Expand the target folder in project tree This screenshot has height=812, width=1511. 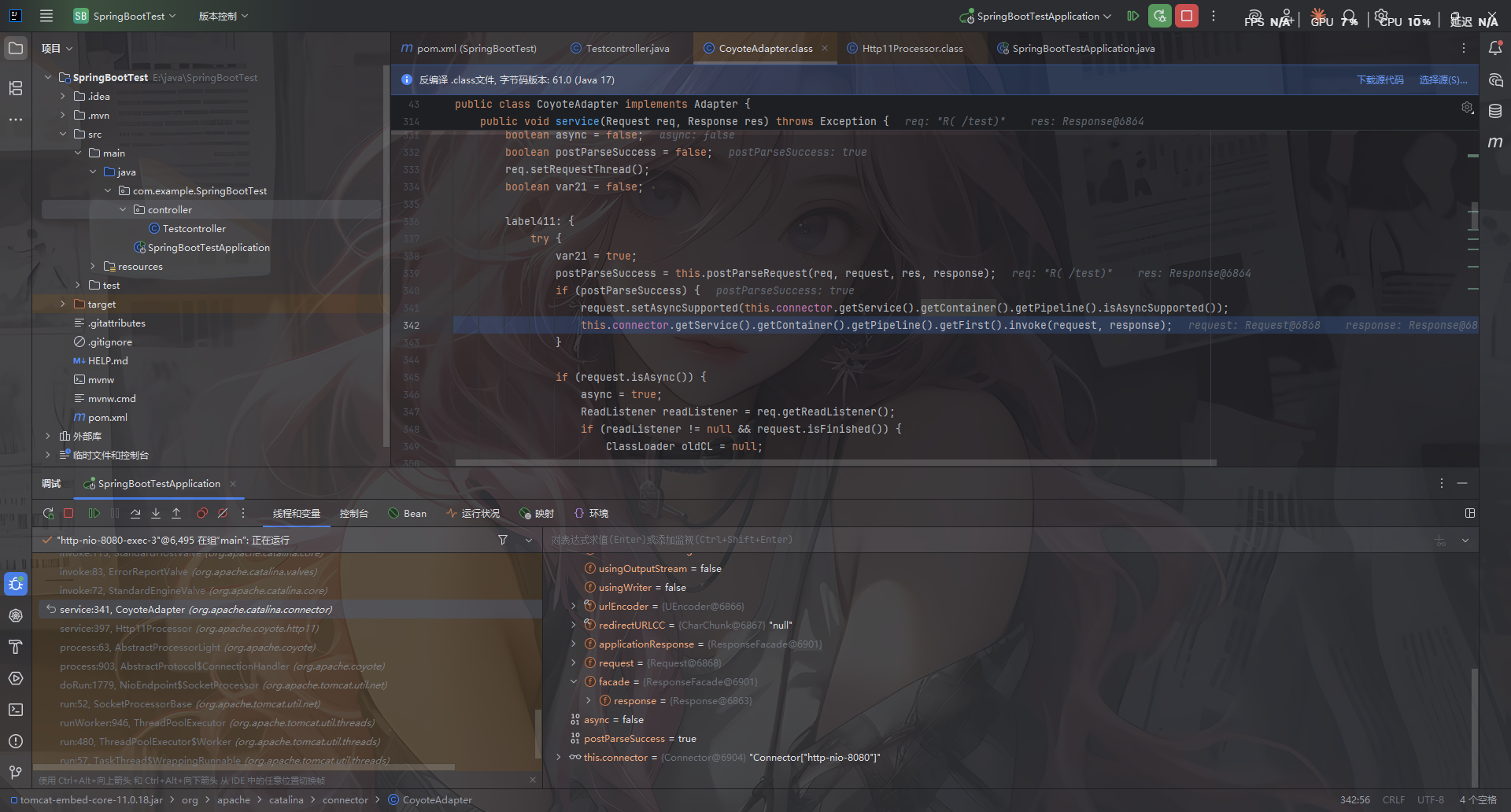click(x=63, y=304)
